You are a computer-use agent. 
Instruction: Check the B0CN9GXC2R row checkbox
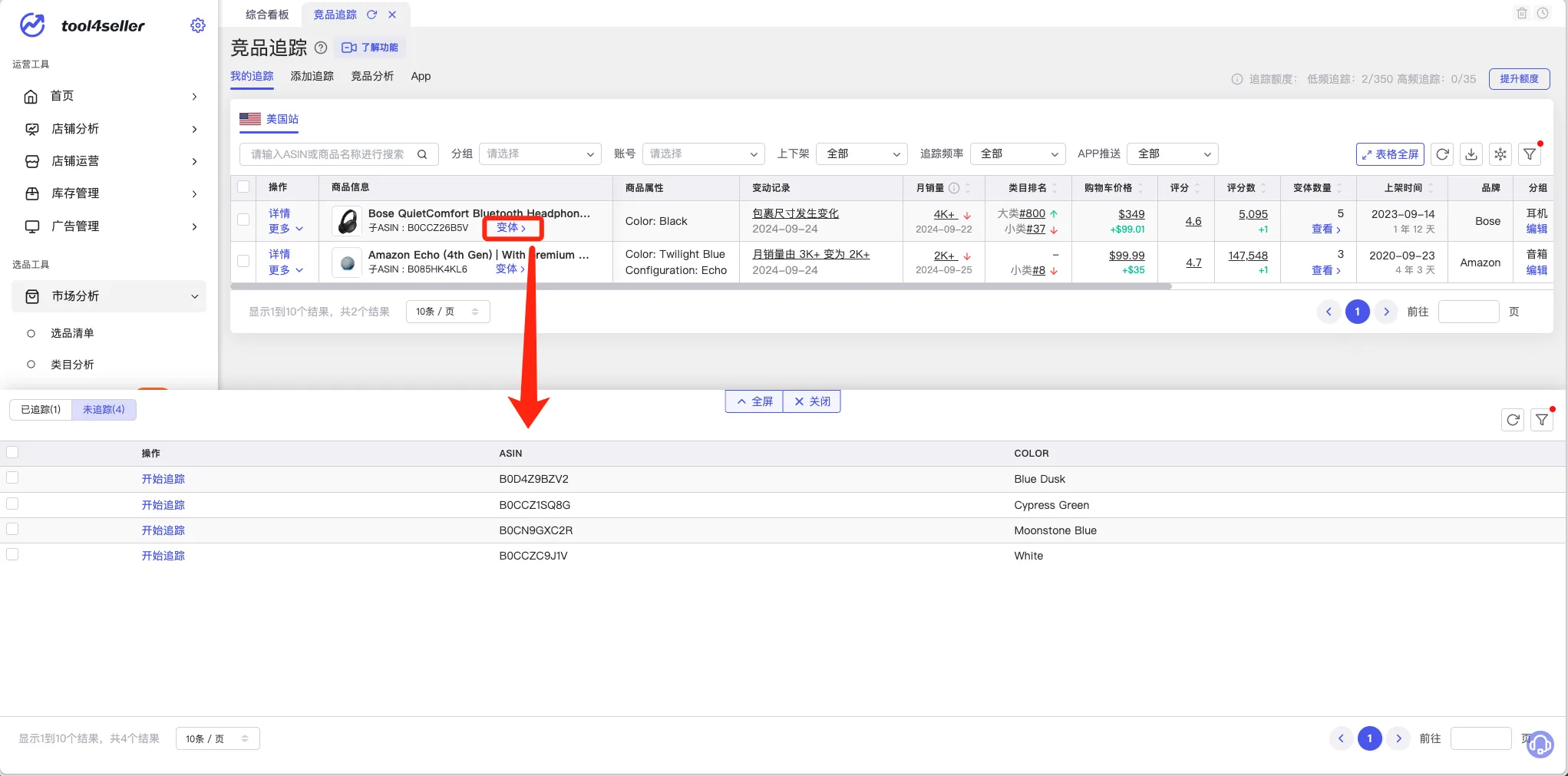[x=12, y=529]
